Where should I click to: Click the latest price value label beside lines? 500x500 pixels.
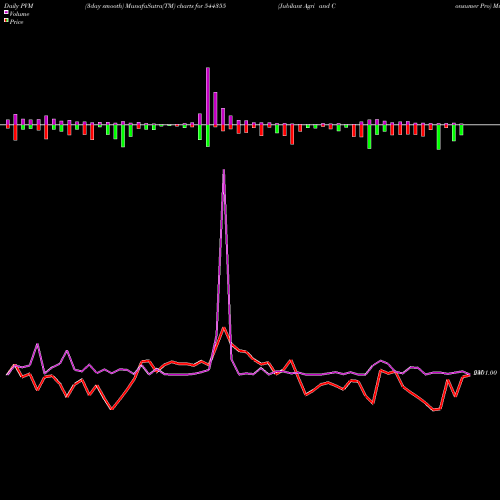[485, 373]
